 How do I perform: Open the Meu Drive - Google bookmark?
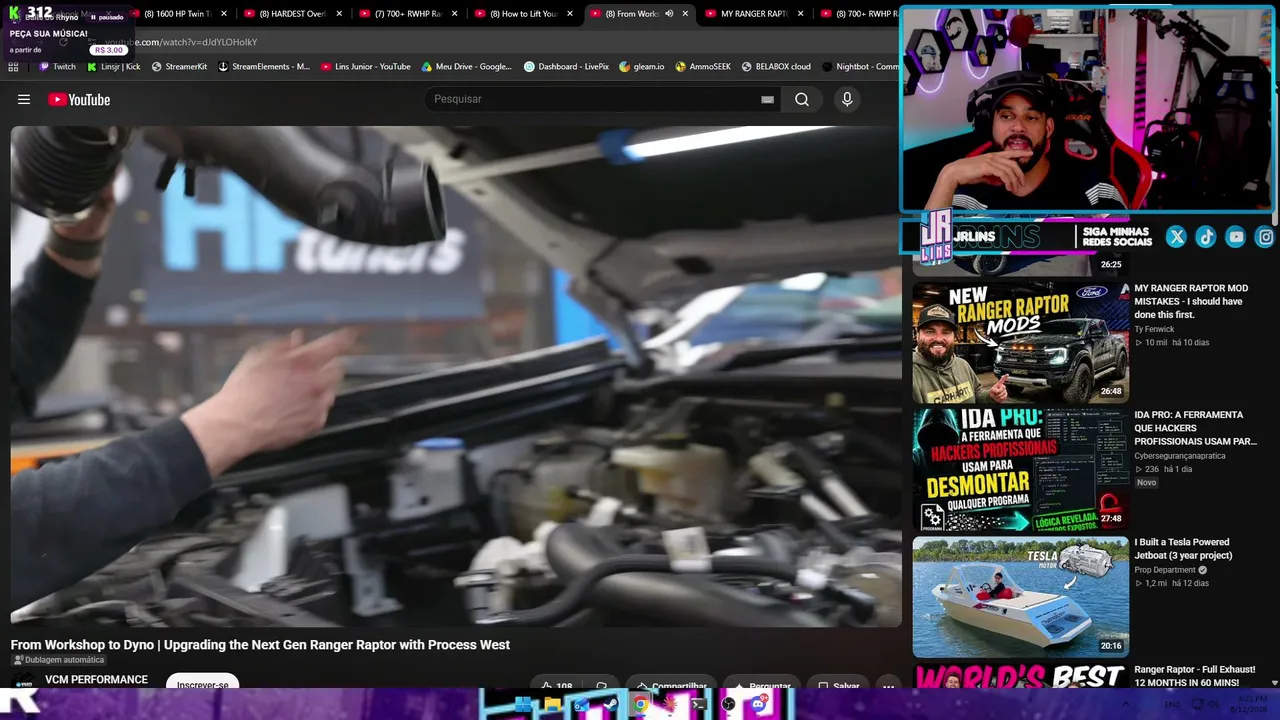pos(467,67)
